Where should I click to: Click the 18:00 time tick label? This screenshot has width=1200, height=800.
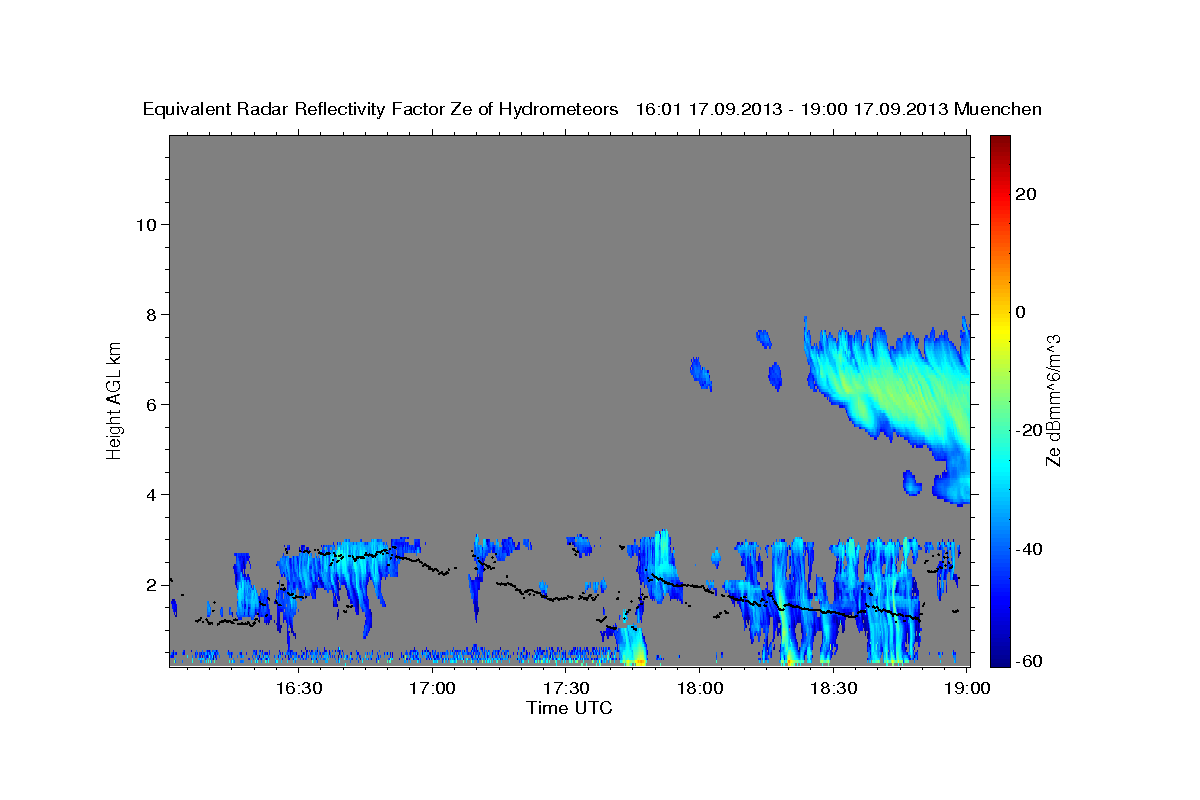[700, 688]
